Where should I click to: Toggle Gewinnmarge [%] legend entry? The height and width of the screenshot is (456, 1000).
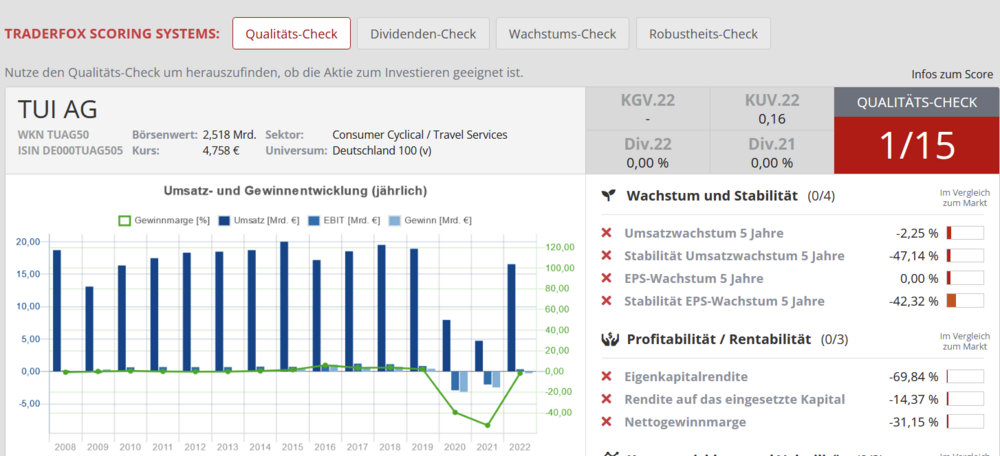pos(164,221)
